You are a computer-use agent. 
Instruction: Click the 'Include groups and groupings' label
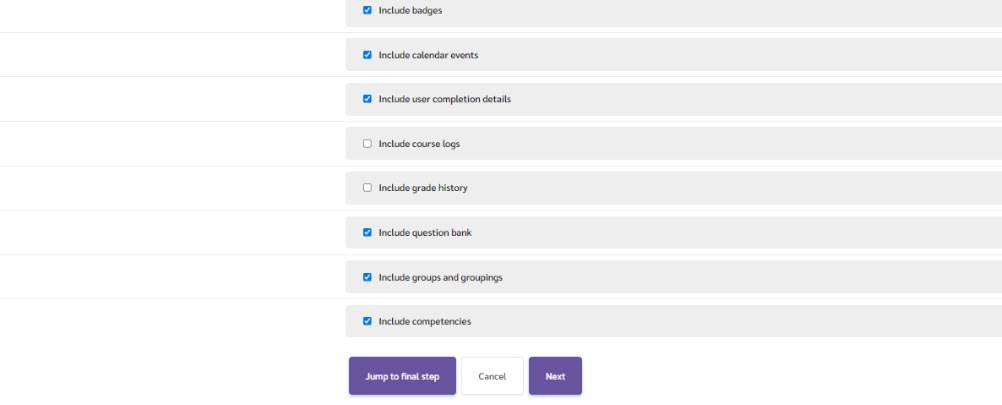pos(440,277)
